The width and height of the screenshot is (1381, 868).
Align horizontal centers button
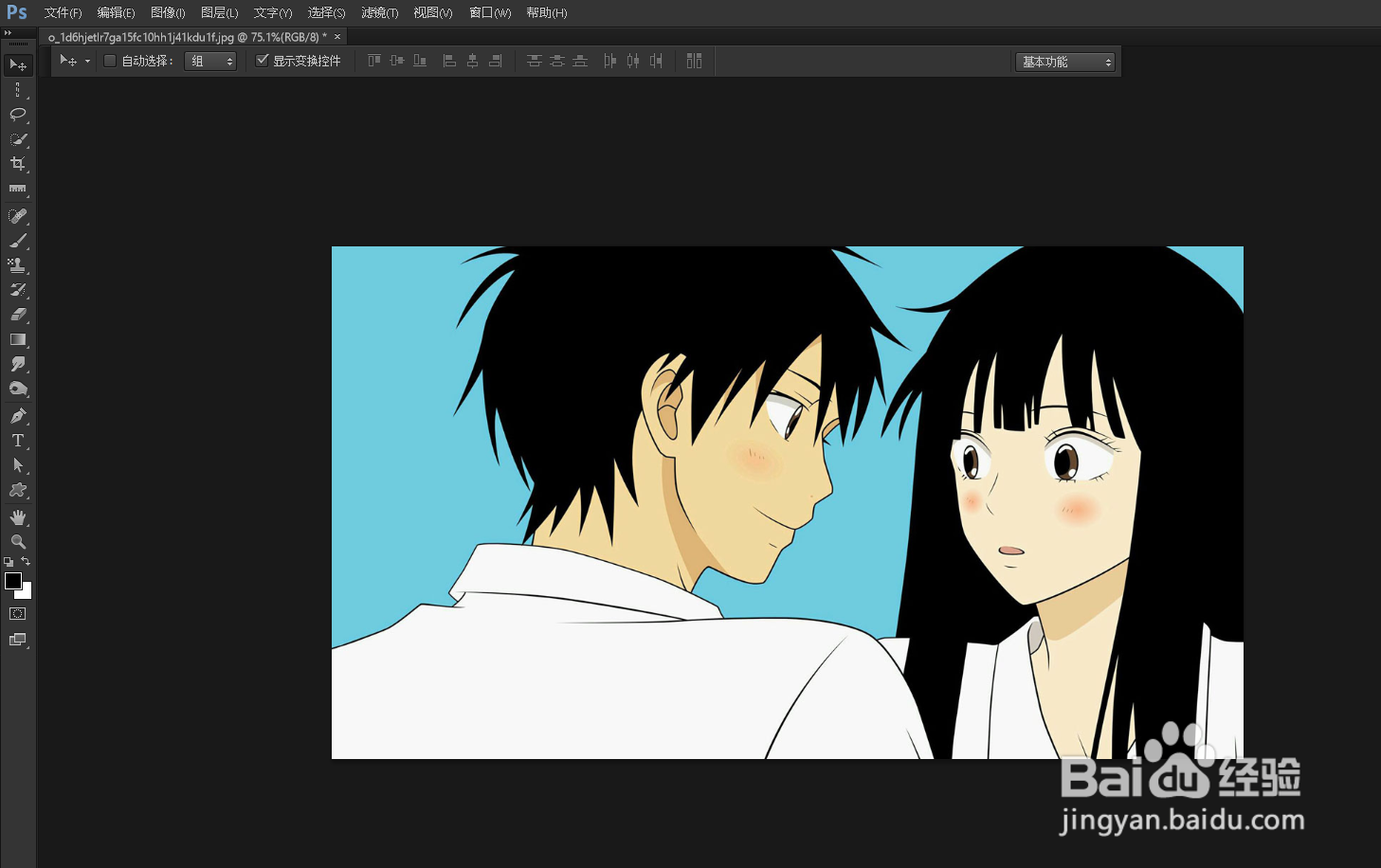472,61
